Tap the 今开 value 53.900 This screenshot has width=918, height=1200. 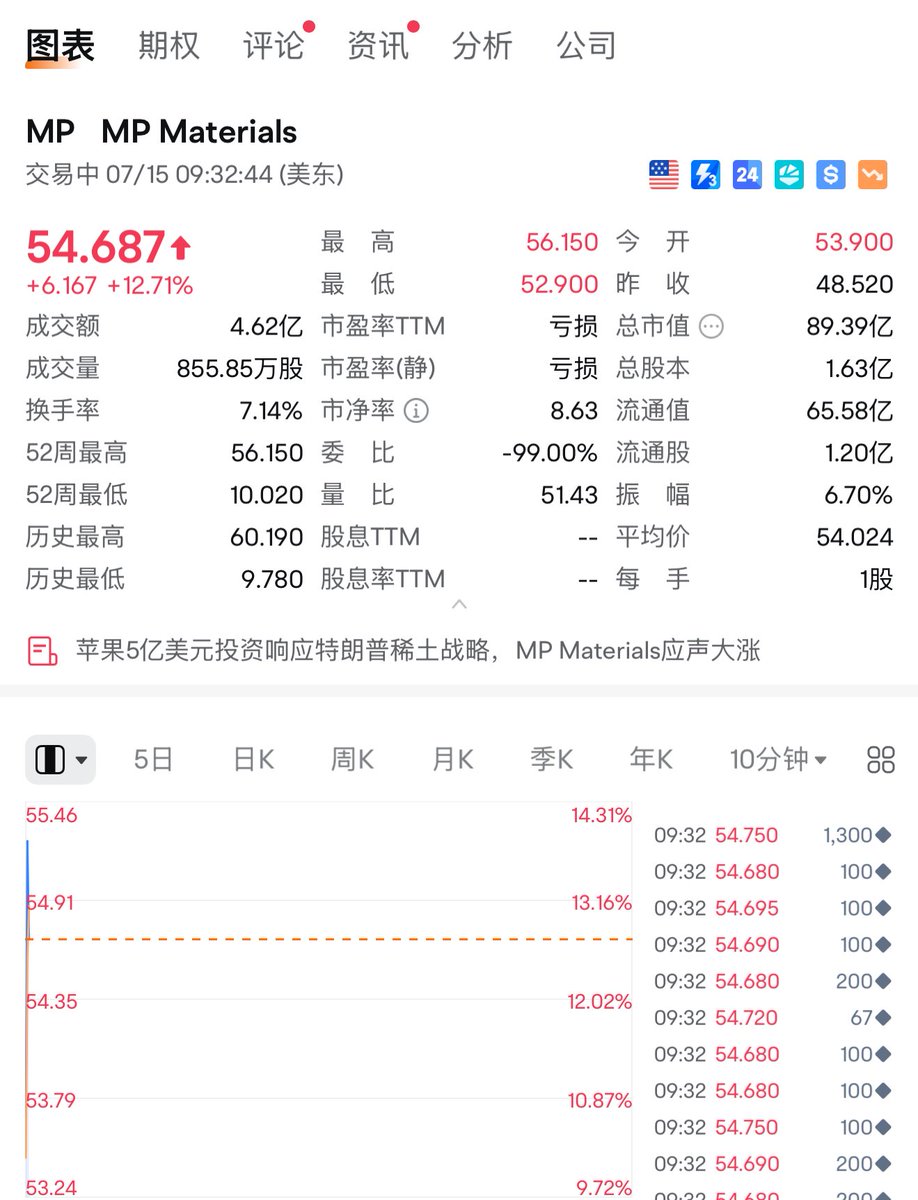[x=854, y=242]
